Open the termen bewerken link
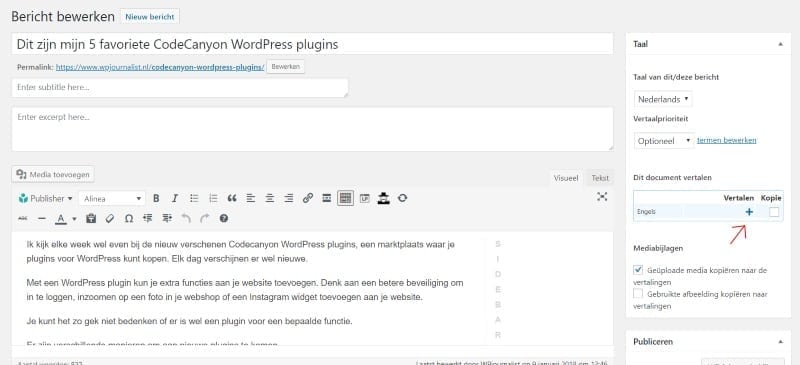 pyautogui.click(x=727, y=140)
